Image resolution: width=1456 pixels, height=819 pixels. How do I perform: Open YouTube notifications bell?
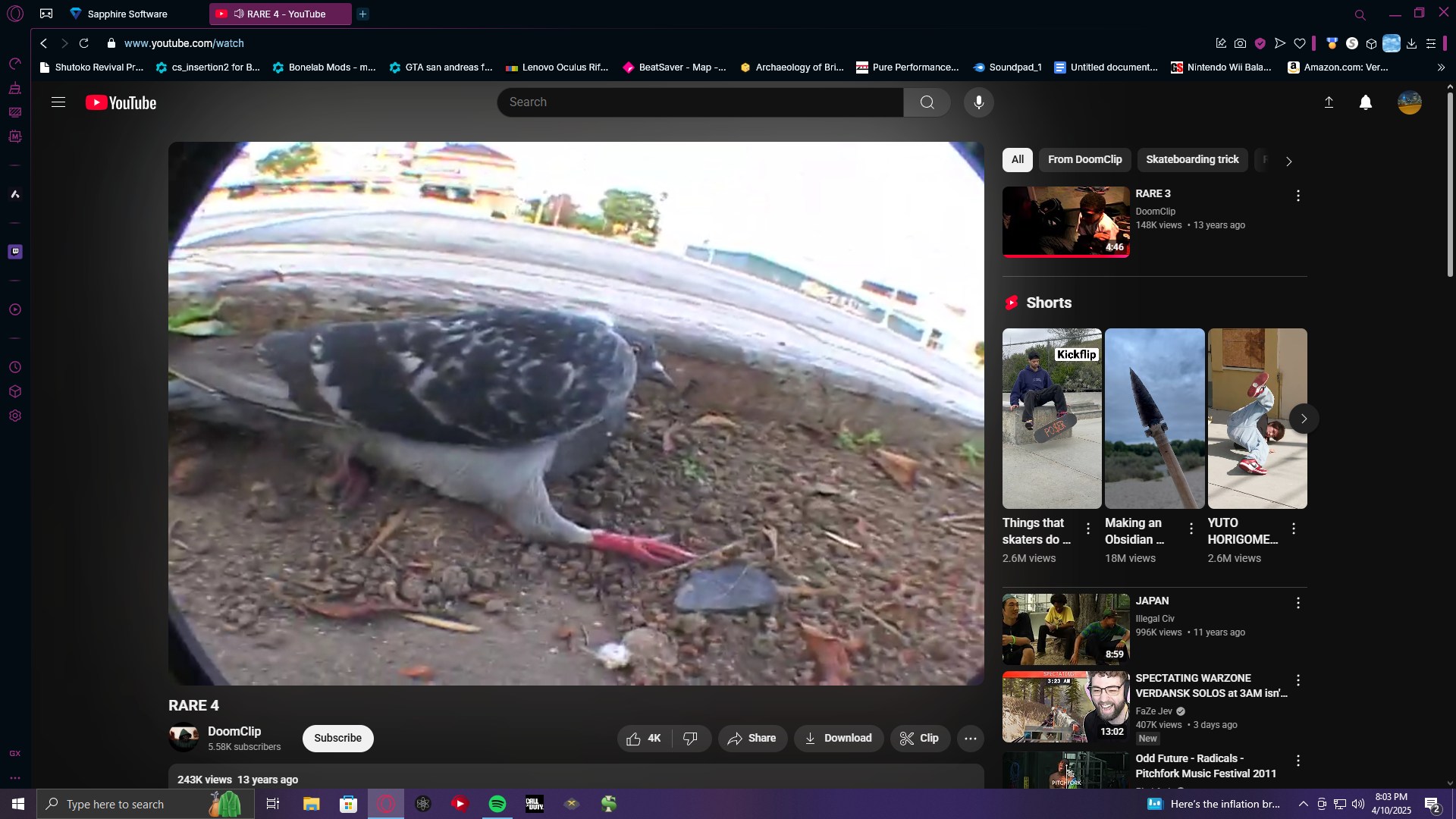(x=1365, y=102)
